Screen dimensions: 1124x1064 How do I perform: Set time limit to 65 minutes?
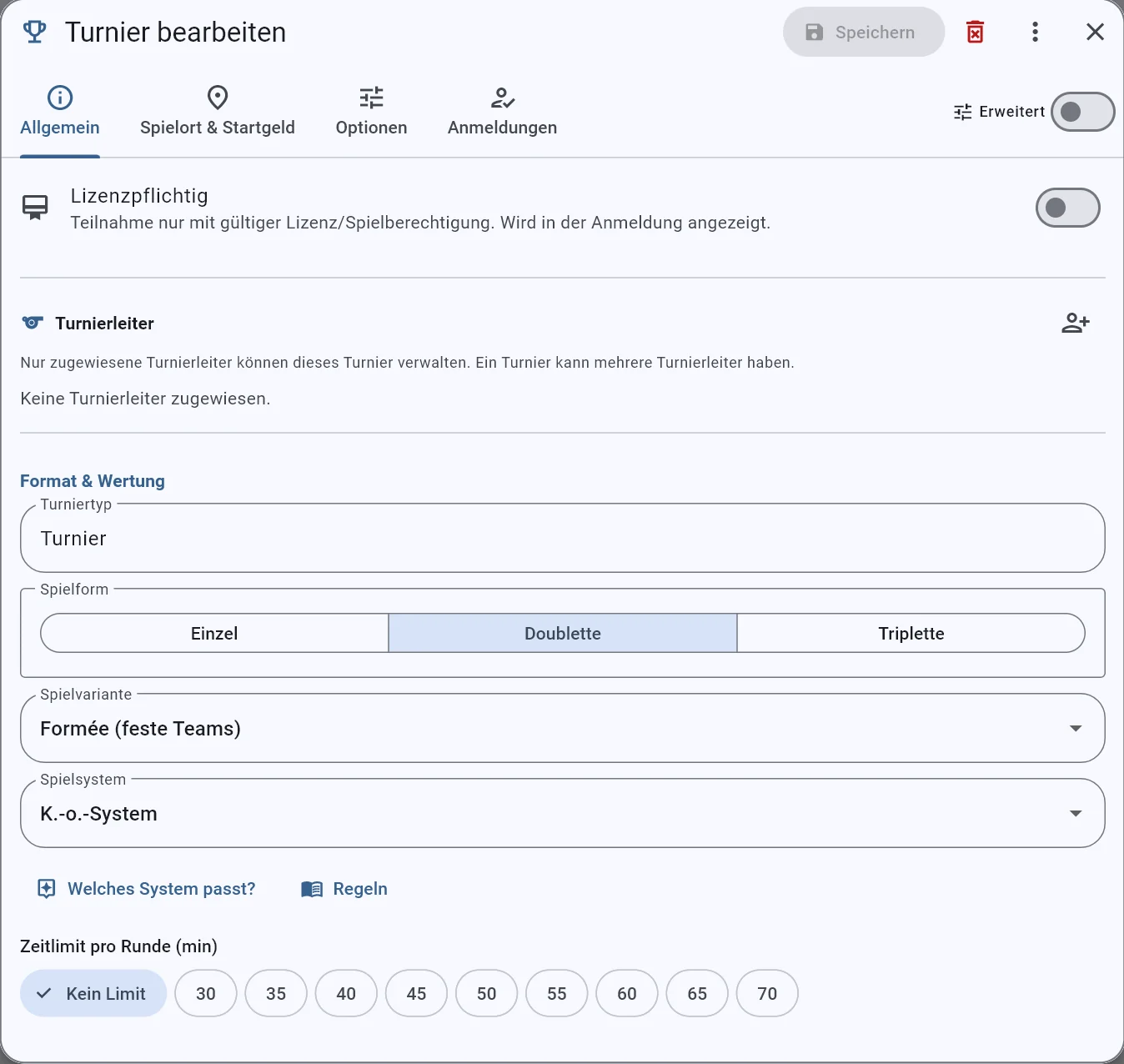pyautogui.click(x=697, y=993)
